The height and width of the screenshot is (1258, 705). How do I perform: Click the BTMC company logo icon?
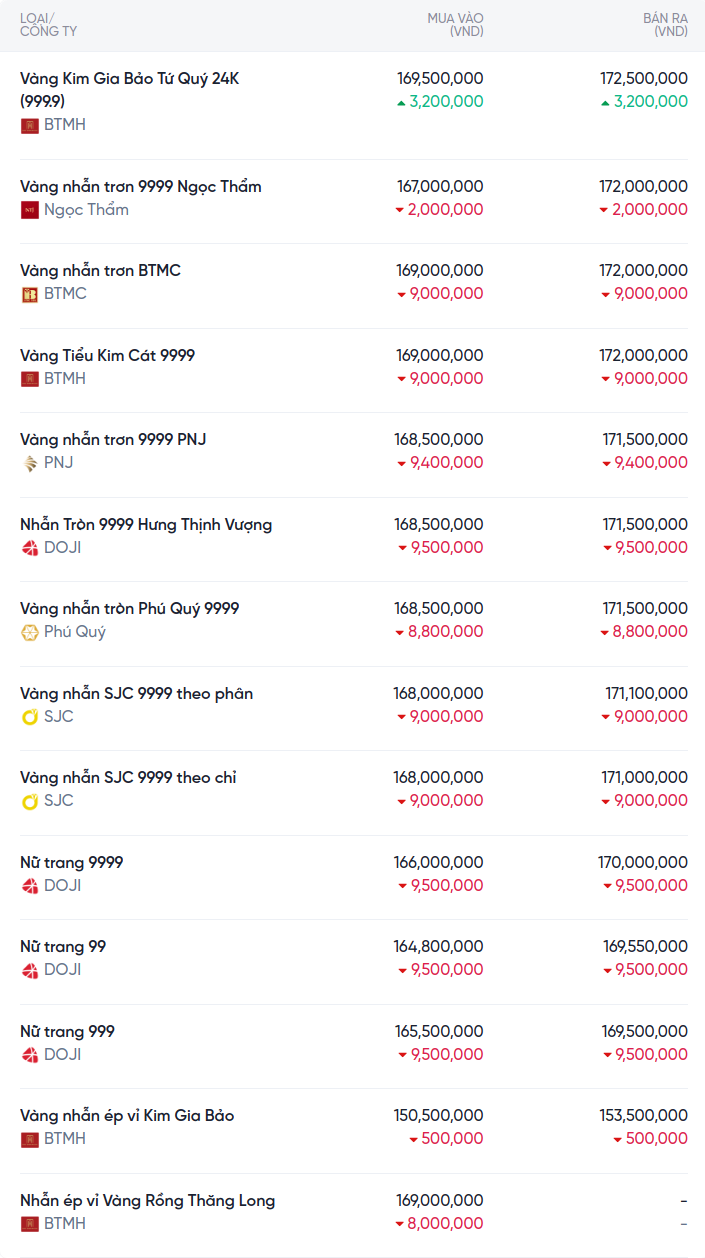point(29,294)
